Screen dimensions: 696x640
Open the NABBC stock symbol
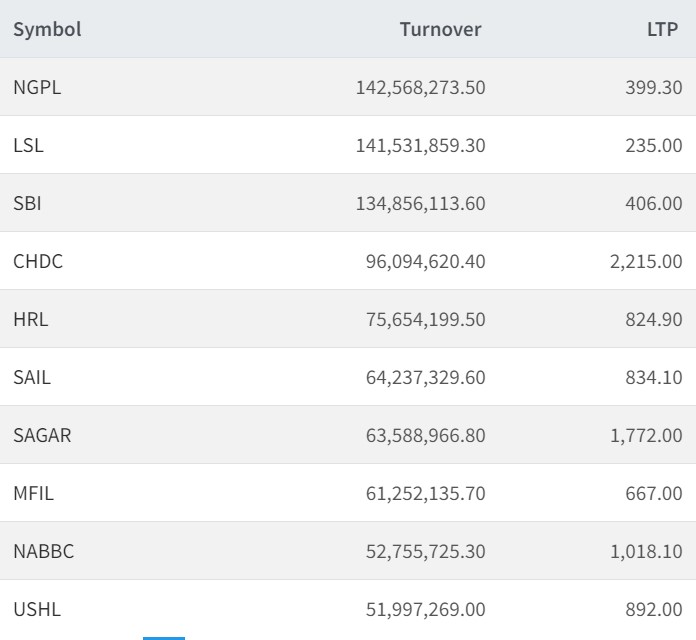click(43, 551)
